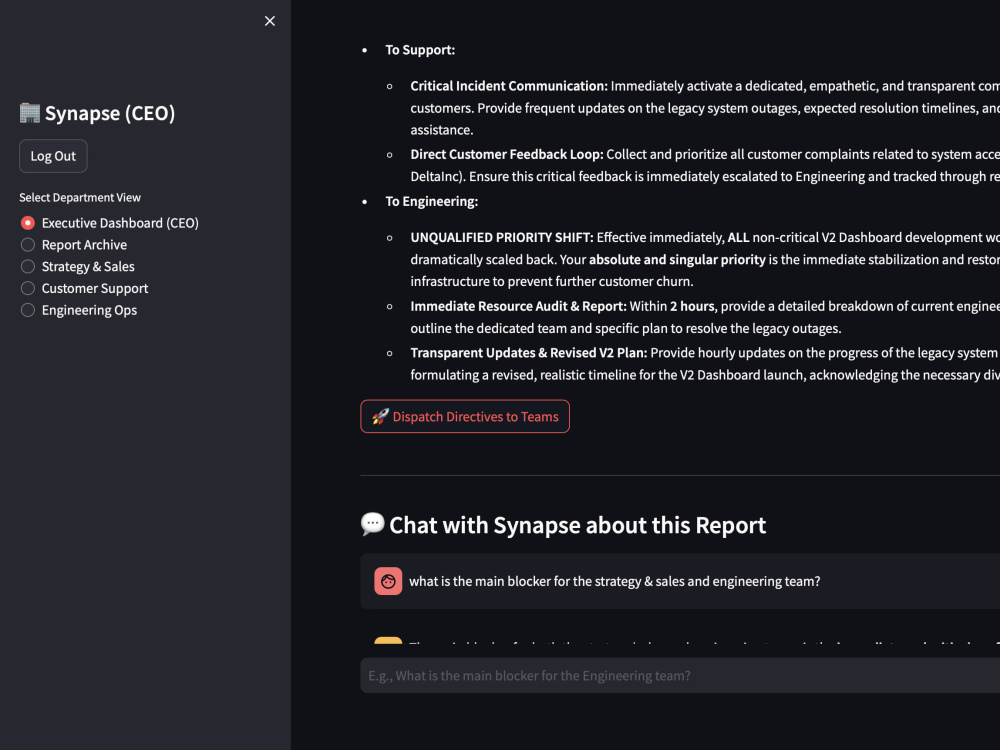Image resolution: width=1000 pixels, height=750 pixels.
Task: Switch to Strategy & Sales view
Action: [78, 267]
